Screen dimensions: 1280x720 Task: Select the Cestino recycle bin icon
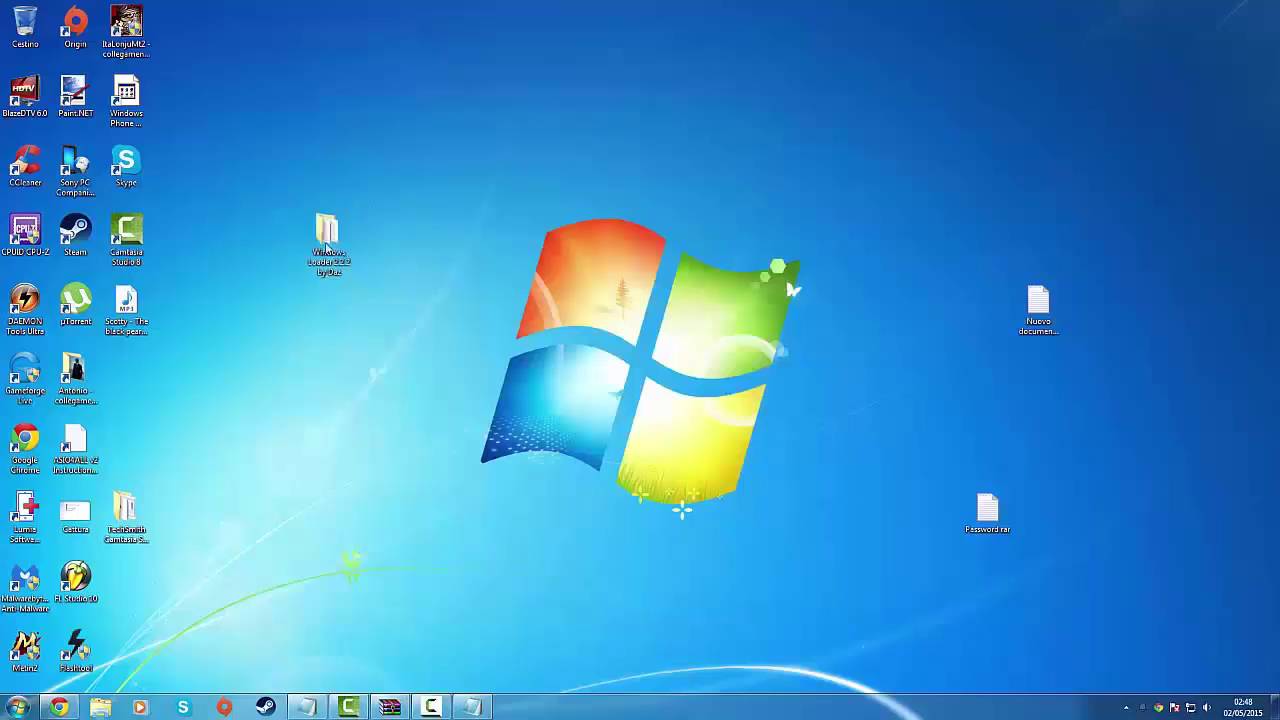tap(25, 28)
